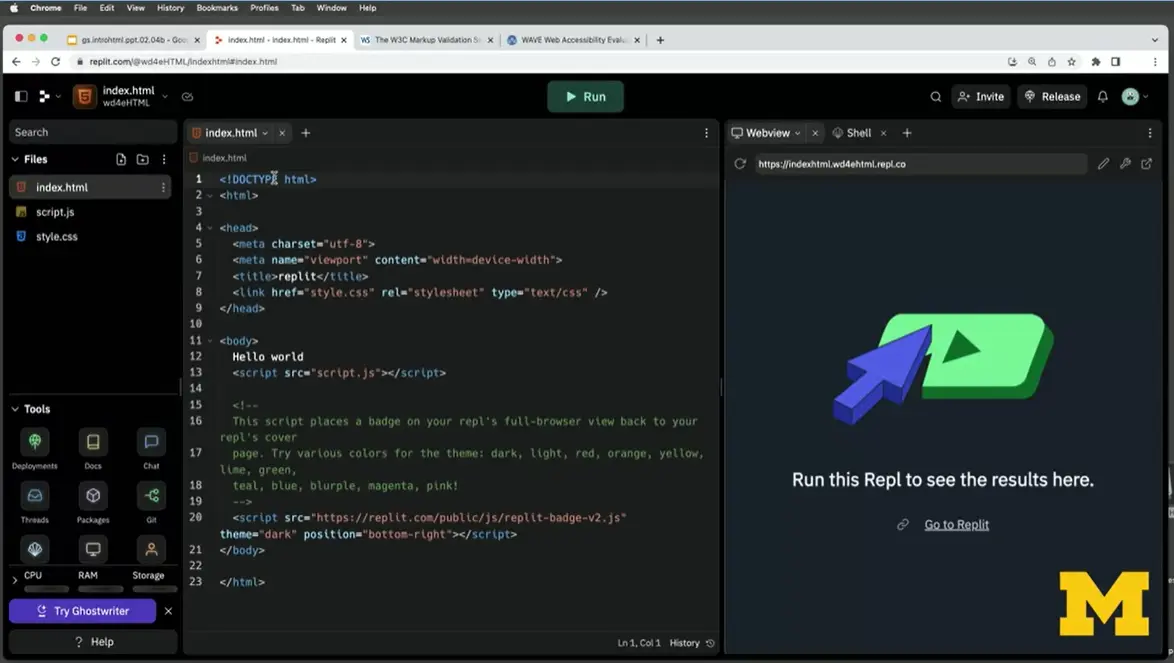1174x663 pixels.
Task: Collapse the Tools section
Action: pos(15,409)
